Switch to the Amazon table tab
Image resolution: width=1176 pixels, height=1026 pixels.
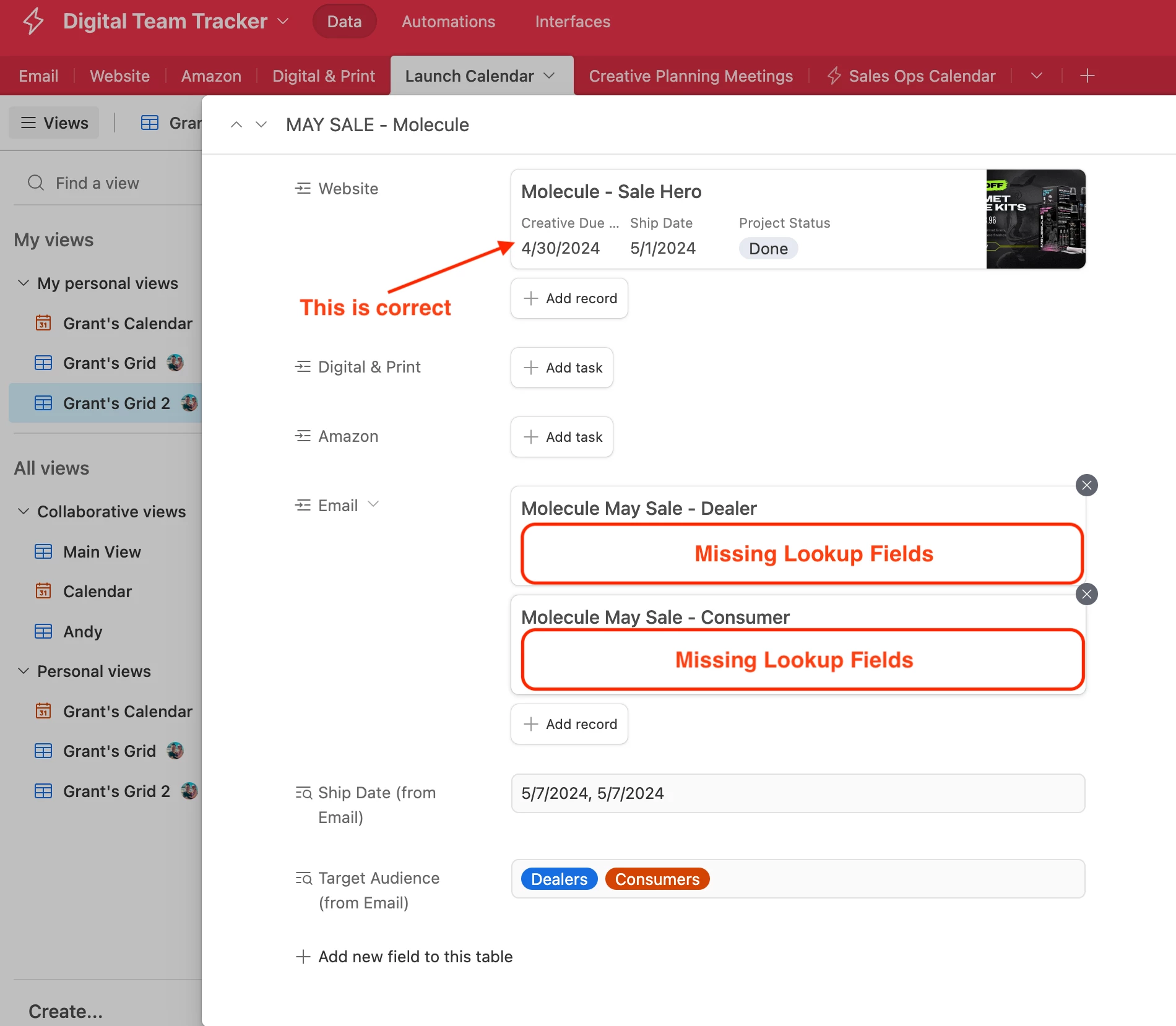pyautogui.click(x=211, y=75)
